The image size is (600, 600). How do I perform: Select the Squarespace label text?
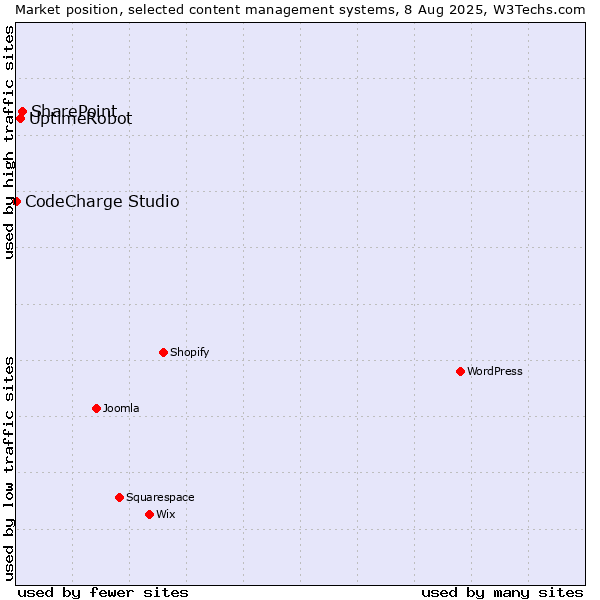point(160,497)
